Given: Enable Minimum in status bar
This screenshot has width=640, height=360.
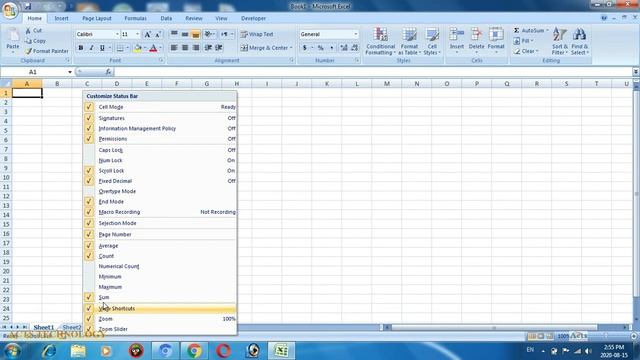Looking at the screenshot, I should coord(160,277).
